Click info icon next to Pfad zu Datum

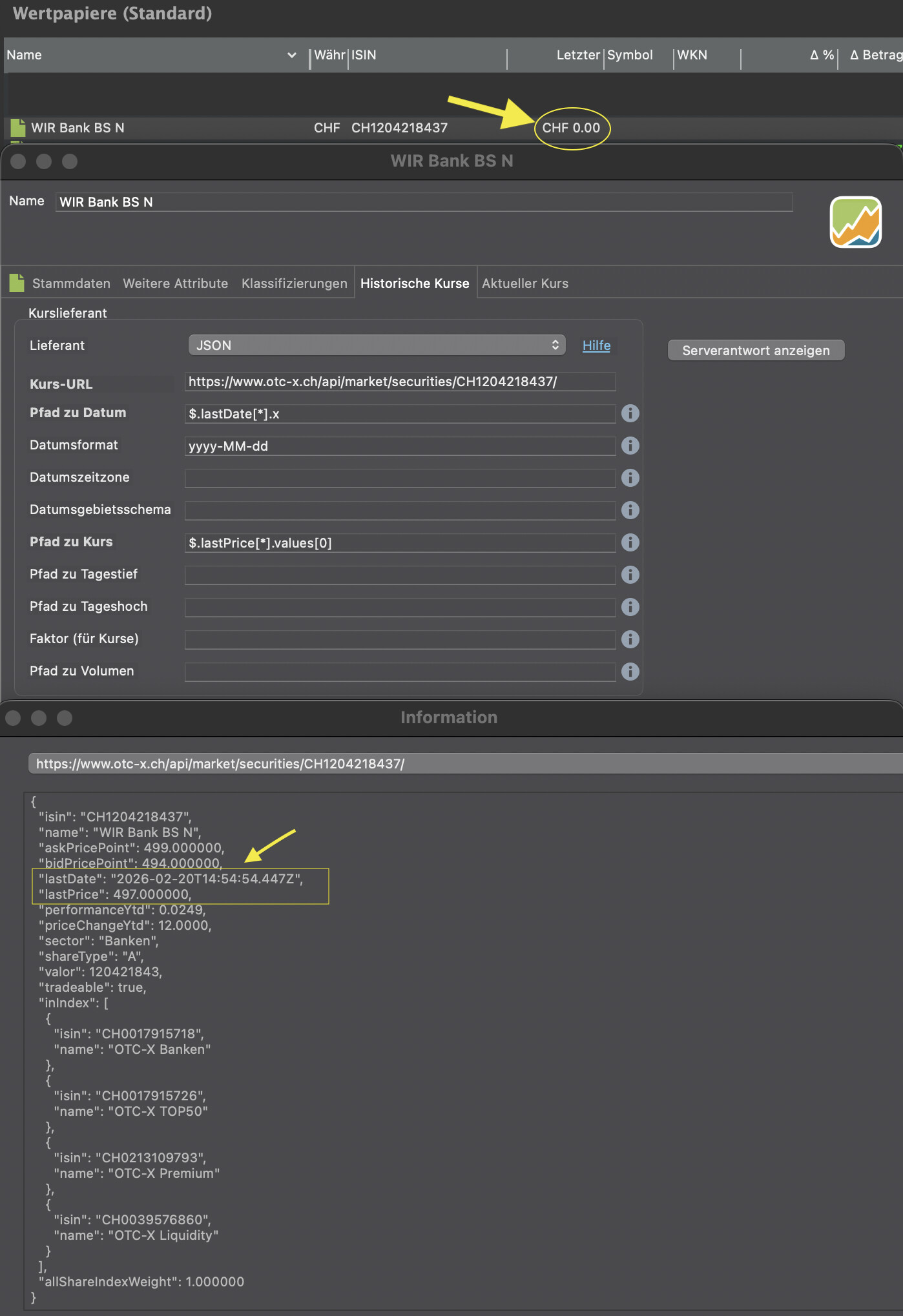click(x=630, y=413)
